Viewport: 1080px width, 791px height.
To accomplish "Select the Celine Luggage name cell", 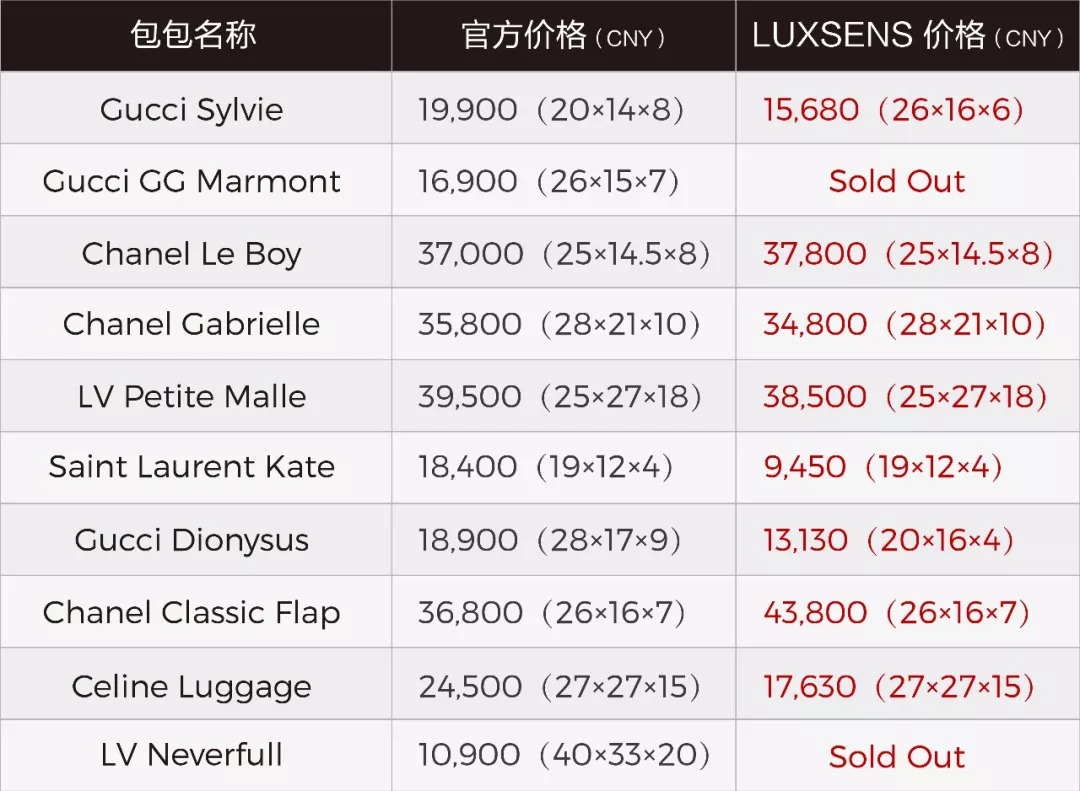I will click(x=192, y=686).
